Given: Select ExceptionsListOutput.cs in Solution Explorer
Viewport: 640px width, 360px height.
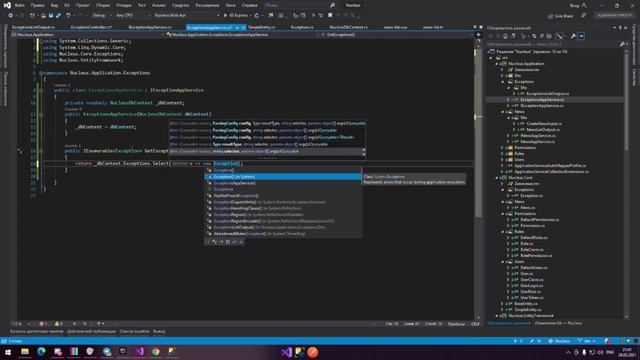Looking at the screenshot, I should click(x=547, y=93).
